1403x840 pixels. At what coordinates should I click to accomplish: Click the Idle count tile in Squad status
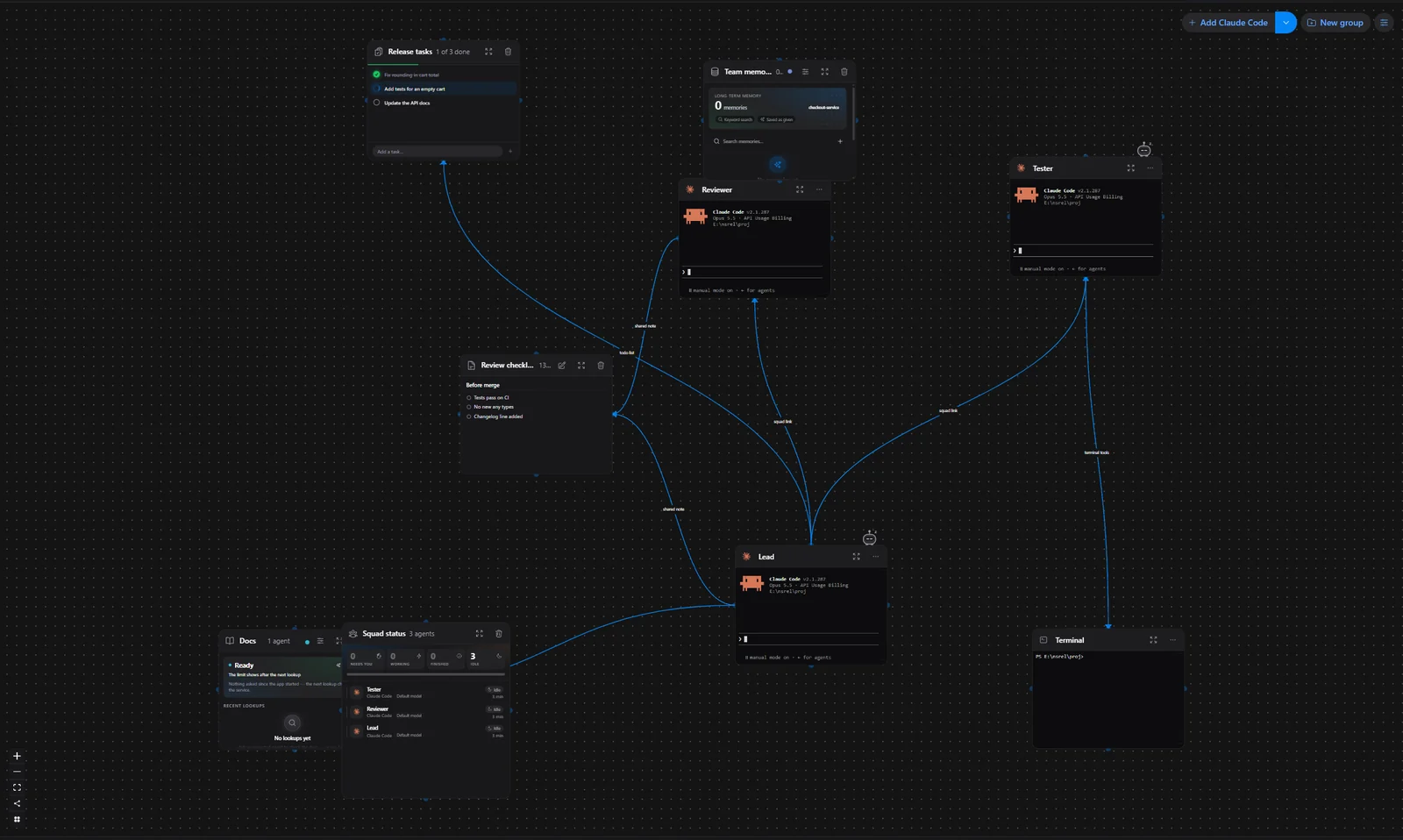click(487, 658)
